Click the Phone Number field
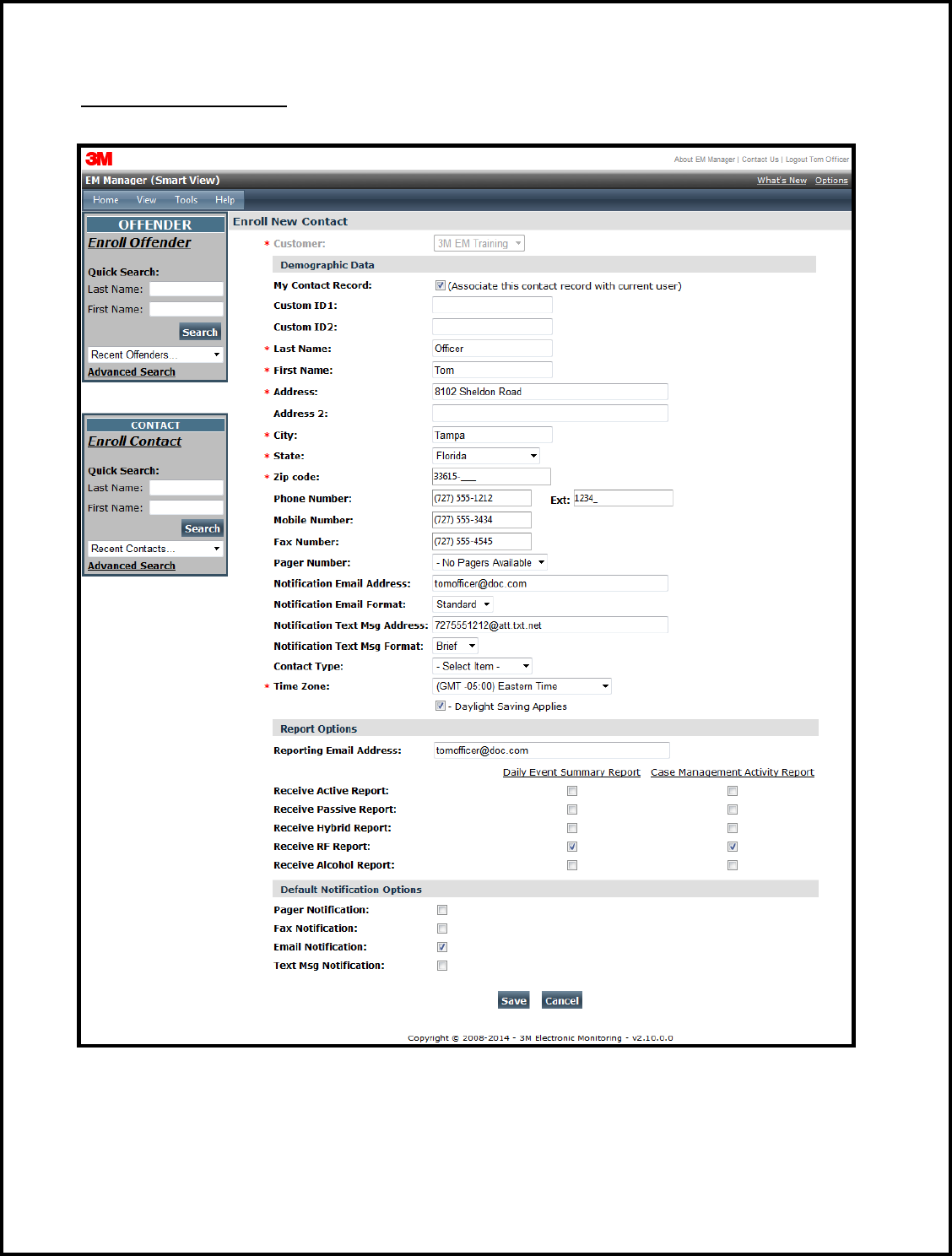 (x=482, y=498)
